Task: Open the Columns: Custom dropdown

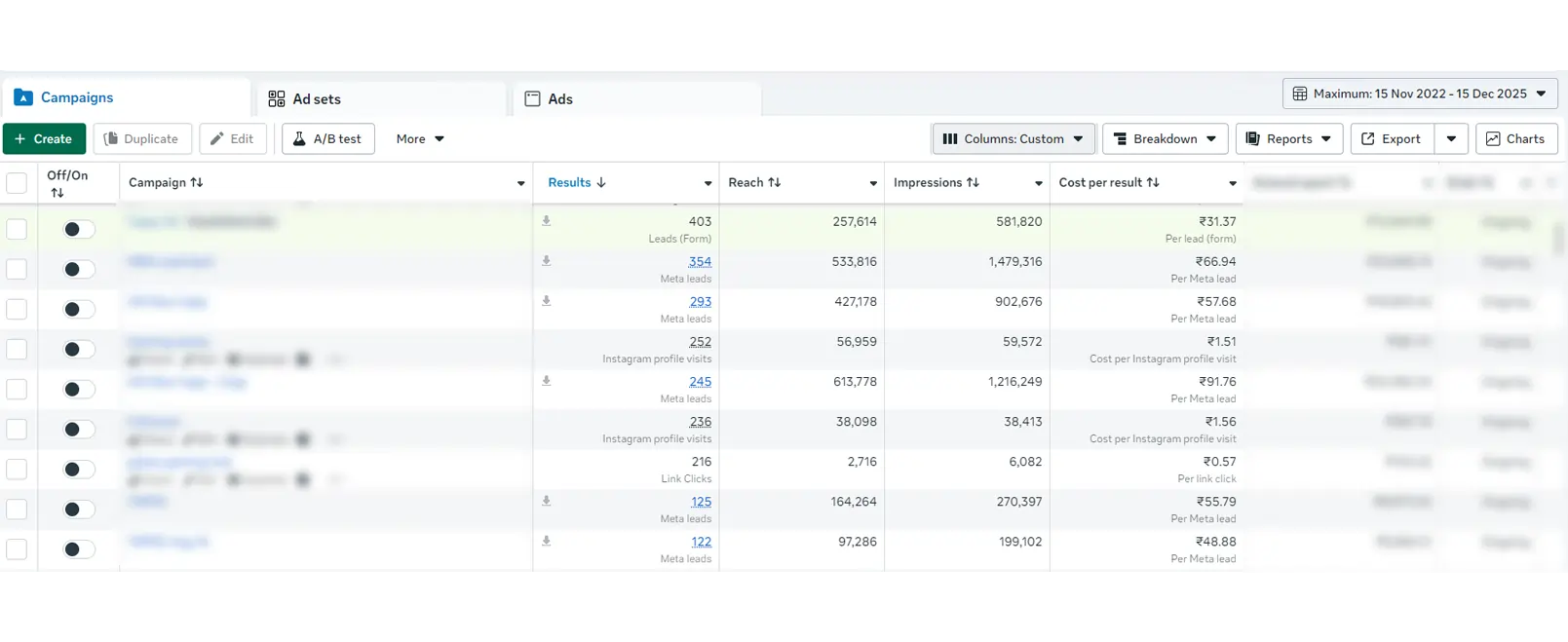Action: [x=1013, y=139]
